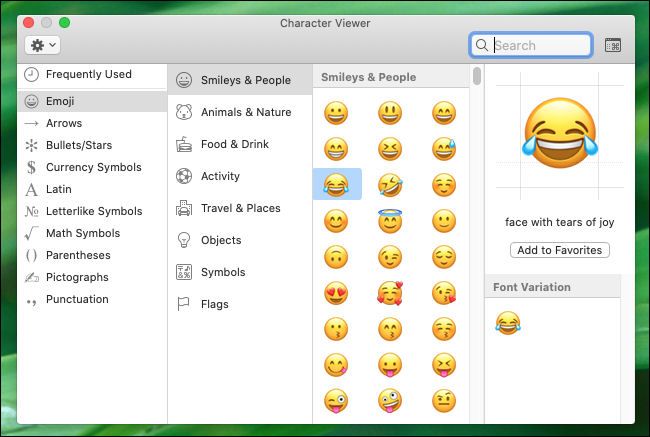Select the slightly smiling face emoji
The image size is (650, 437).
click(x=444, y=221)
